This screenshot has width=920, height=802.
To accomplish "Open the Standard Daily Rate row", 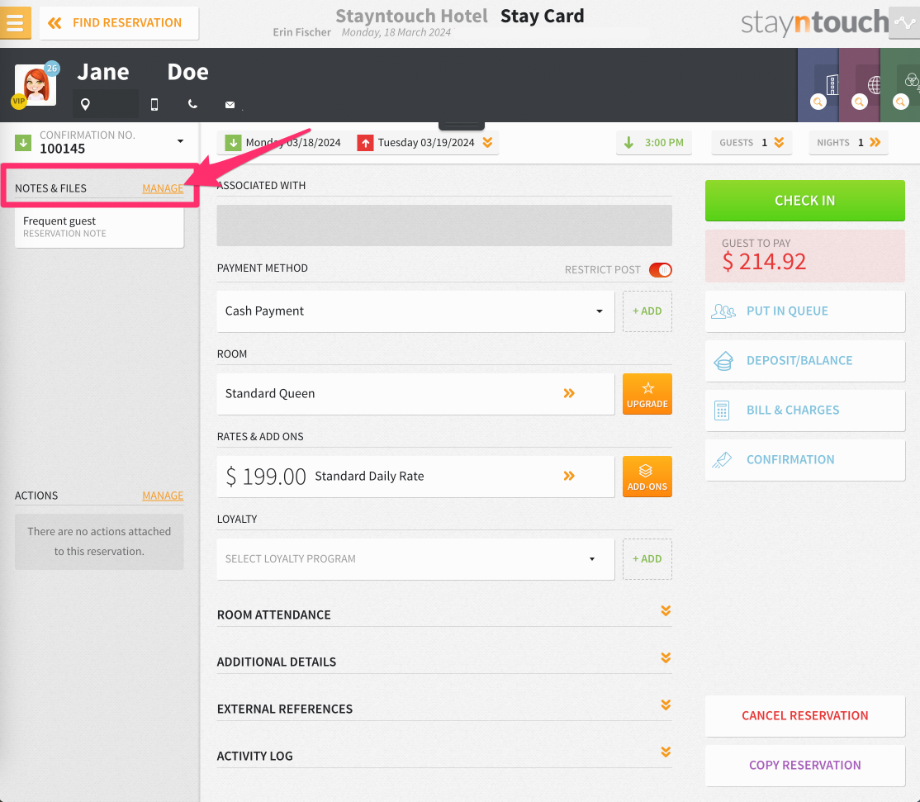I will (415, 476).
